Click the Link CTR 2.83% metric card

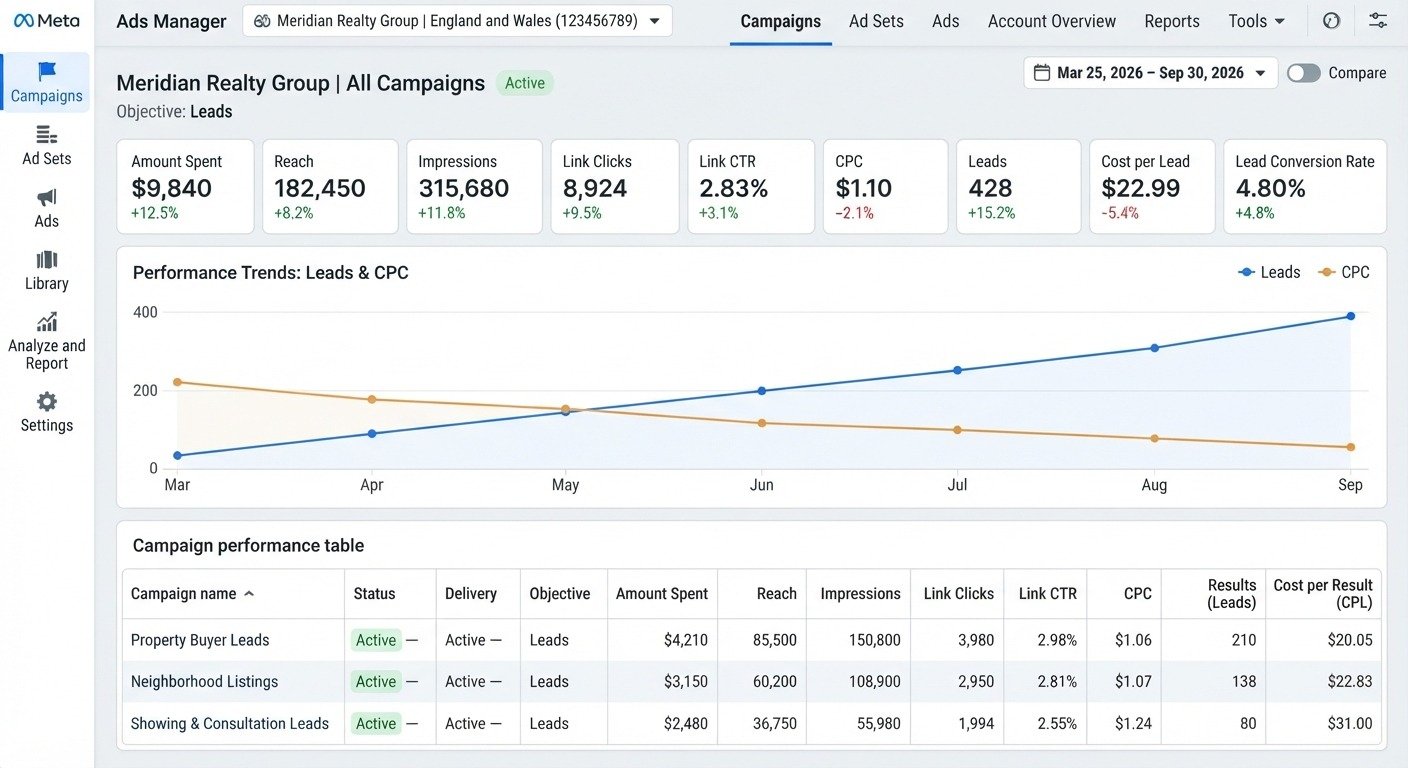pos(751,187)
